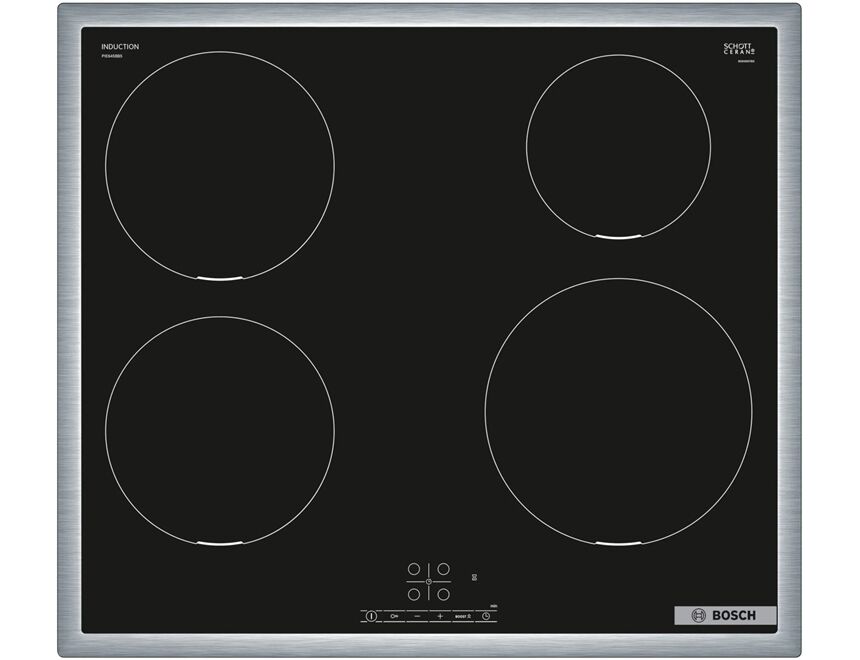Click the INDUCTION model label
Screen dimensions: 860x660
click(121, 46)
